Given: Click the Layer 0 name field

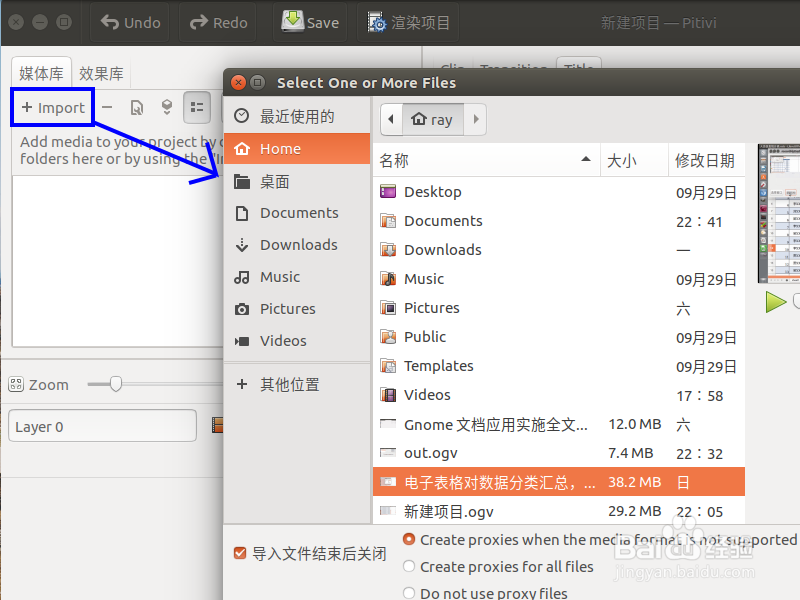Looking at the screenshot, I should pos(103,426).
